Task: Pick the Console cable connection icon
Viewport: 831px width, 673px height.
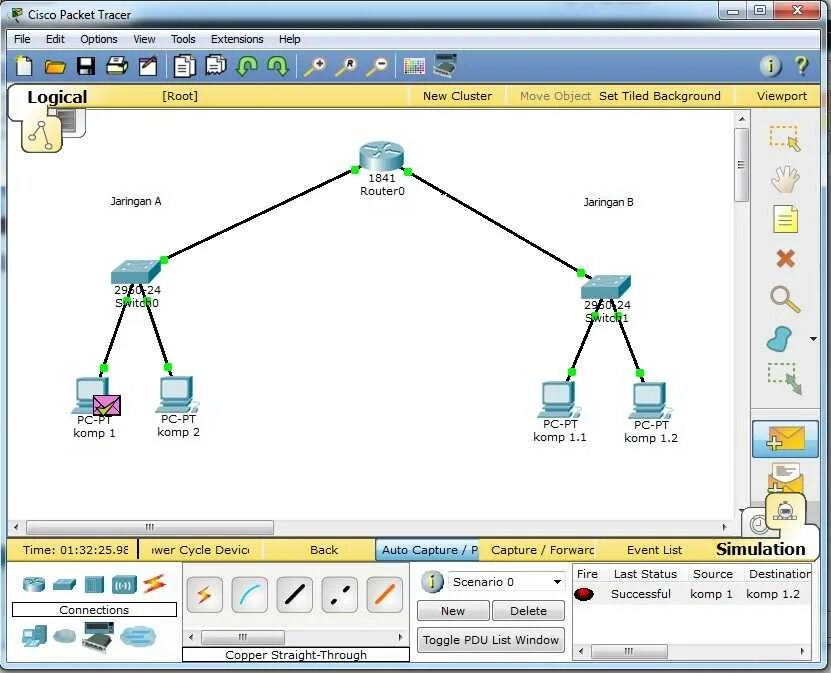Action: [249, 595]
